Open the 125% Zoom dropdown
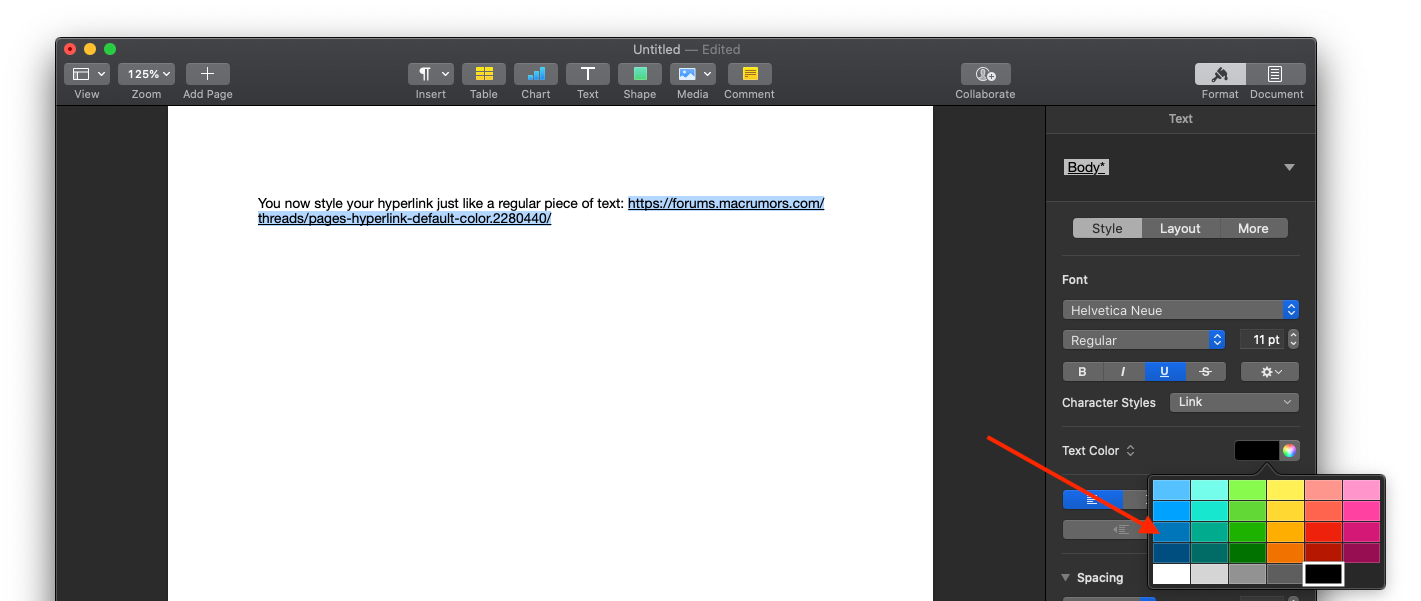This screenshot has height=601, width=1421. (x=146, y=74)
